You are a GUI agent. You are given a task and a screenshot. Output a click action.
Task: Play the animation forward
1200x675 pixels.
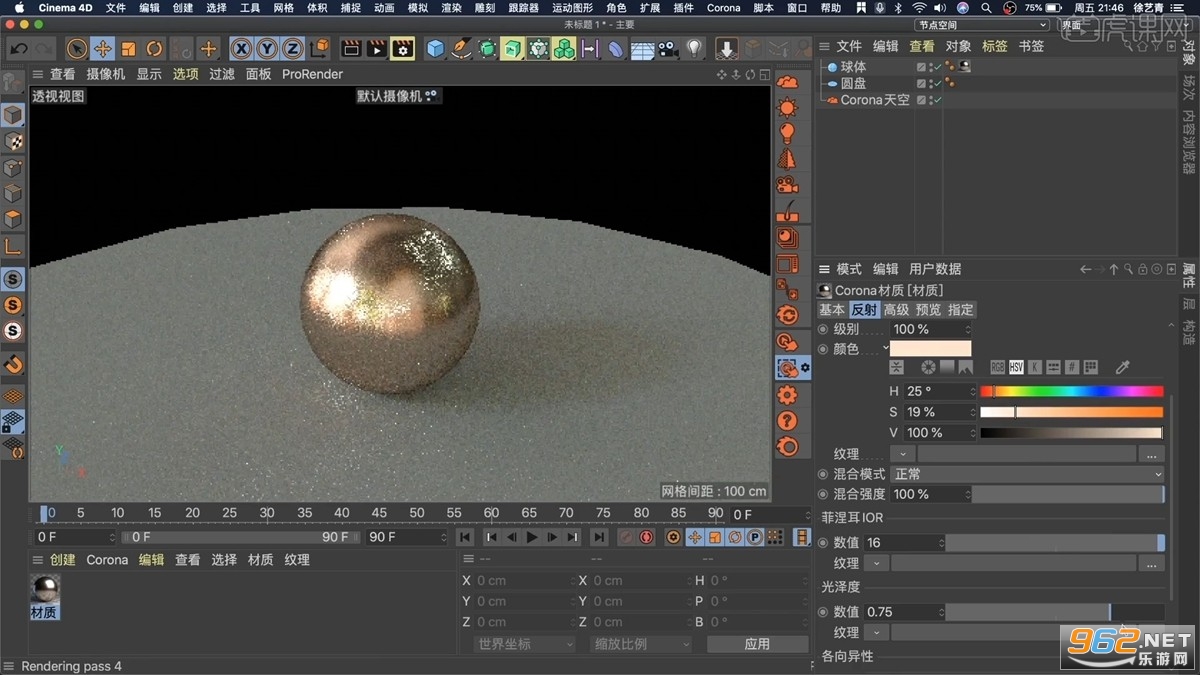pyautogui.click(x=532, y=537)
